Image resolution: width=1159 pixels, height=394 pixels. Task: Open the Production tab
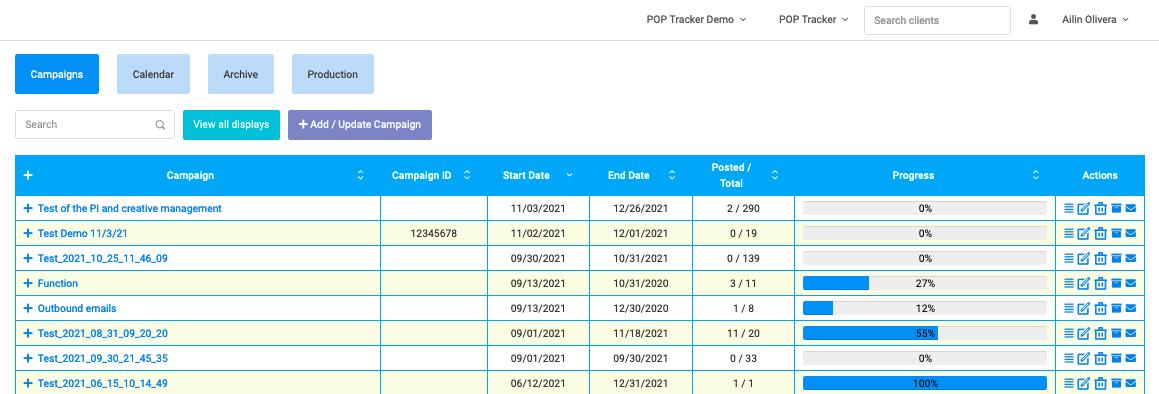tap(333, 74)
